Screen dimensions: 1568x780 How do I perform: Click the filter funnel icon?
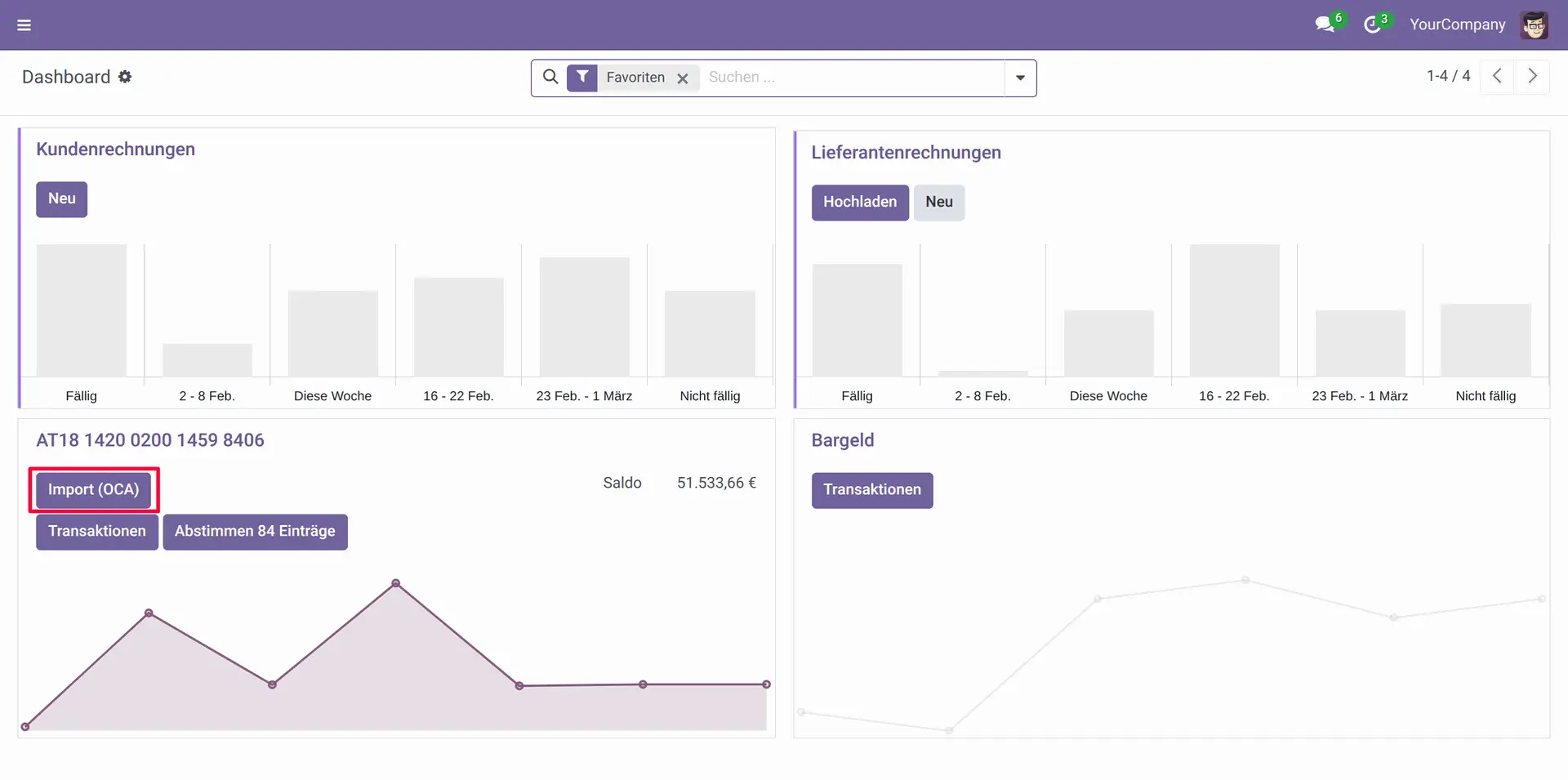click(x=582, y=77)
